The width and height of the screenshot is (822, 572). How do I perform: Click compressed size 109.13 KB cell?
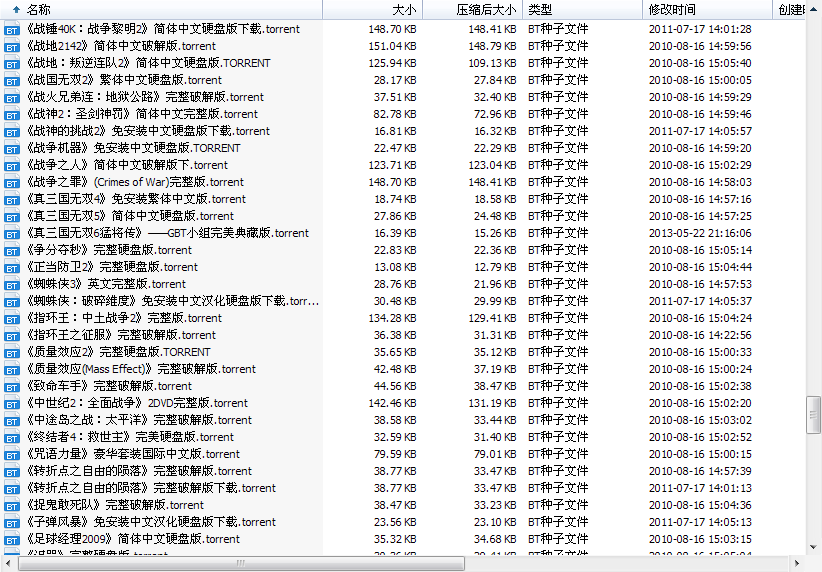(492, 63)
